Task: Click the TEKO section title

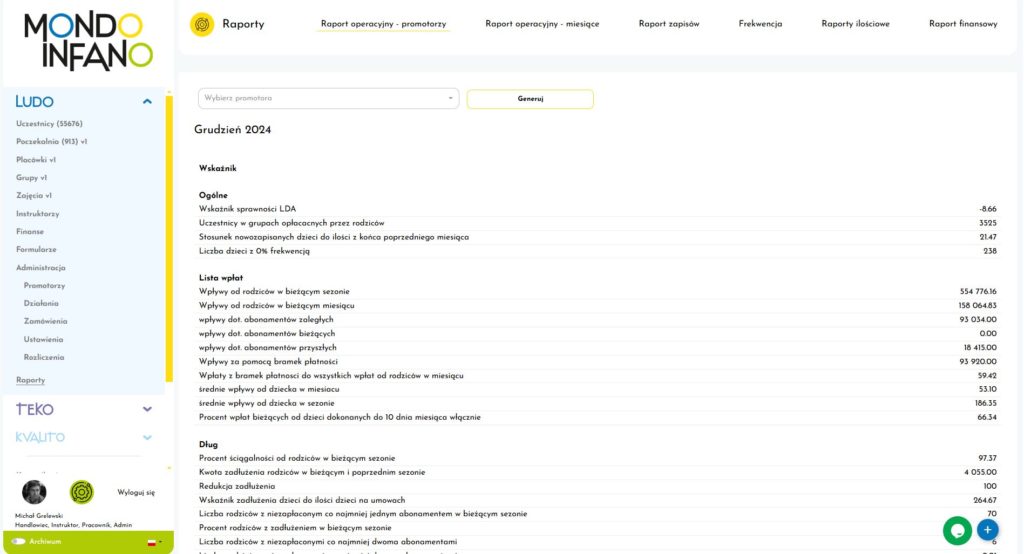Action: 35,410
